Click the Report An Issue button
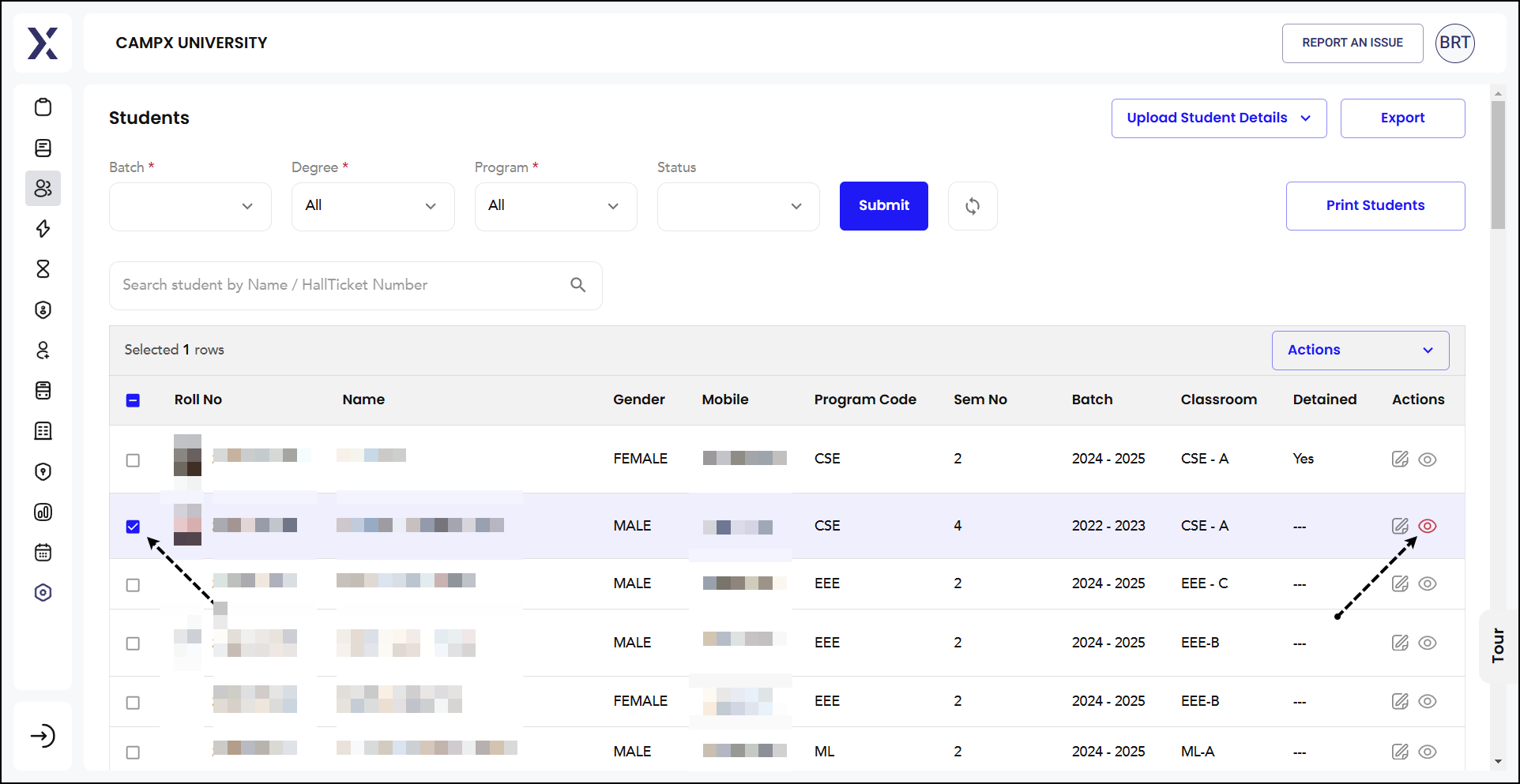This screenshot has width=1520, height=784. click(1353, 43)
